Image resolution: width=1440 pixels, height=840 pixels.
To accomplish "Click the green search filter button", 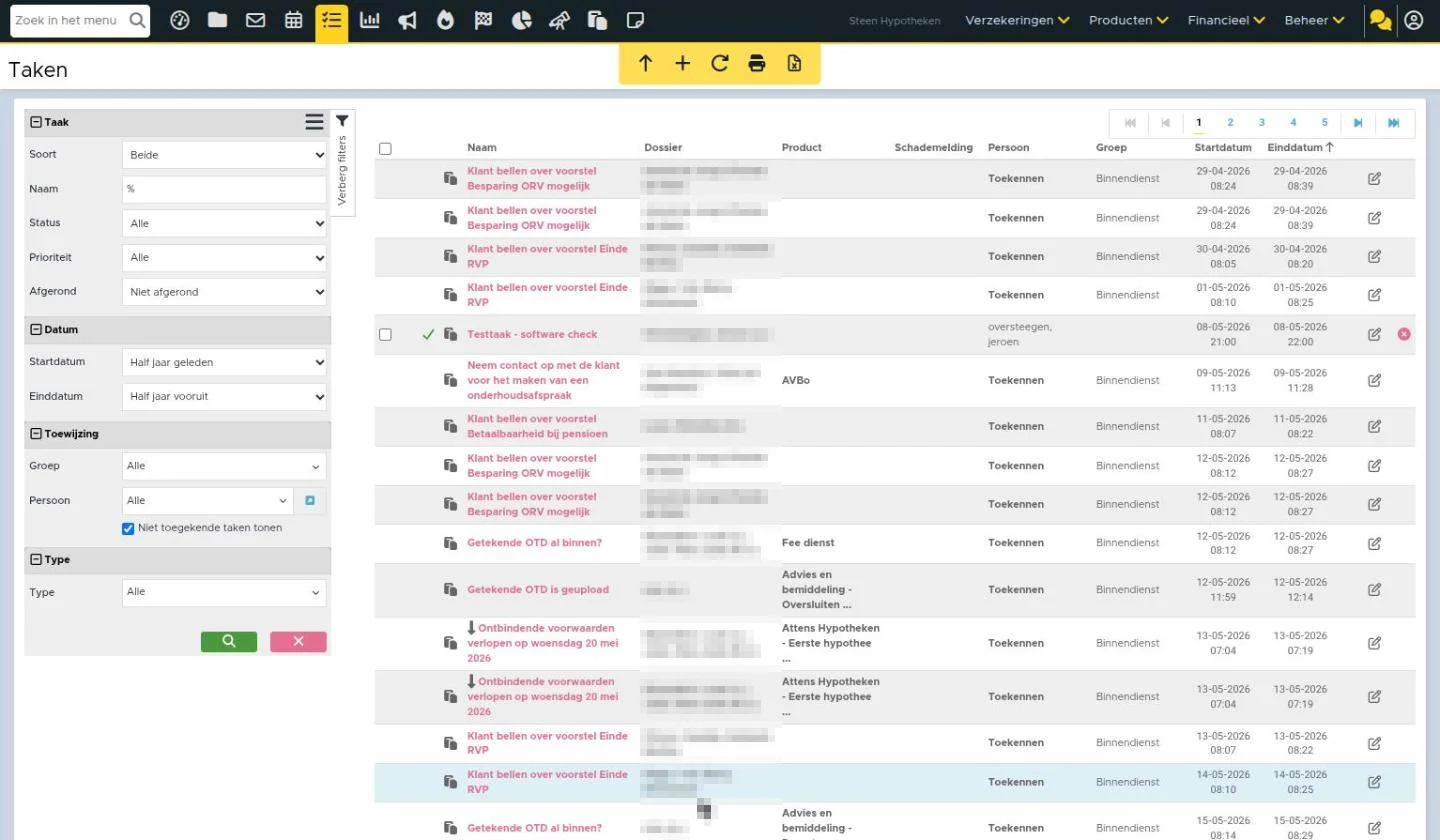I will 229,642.
